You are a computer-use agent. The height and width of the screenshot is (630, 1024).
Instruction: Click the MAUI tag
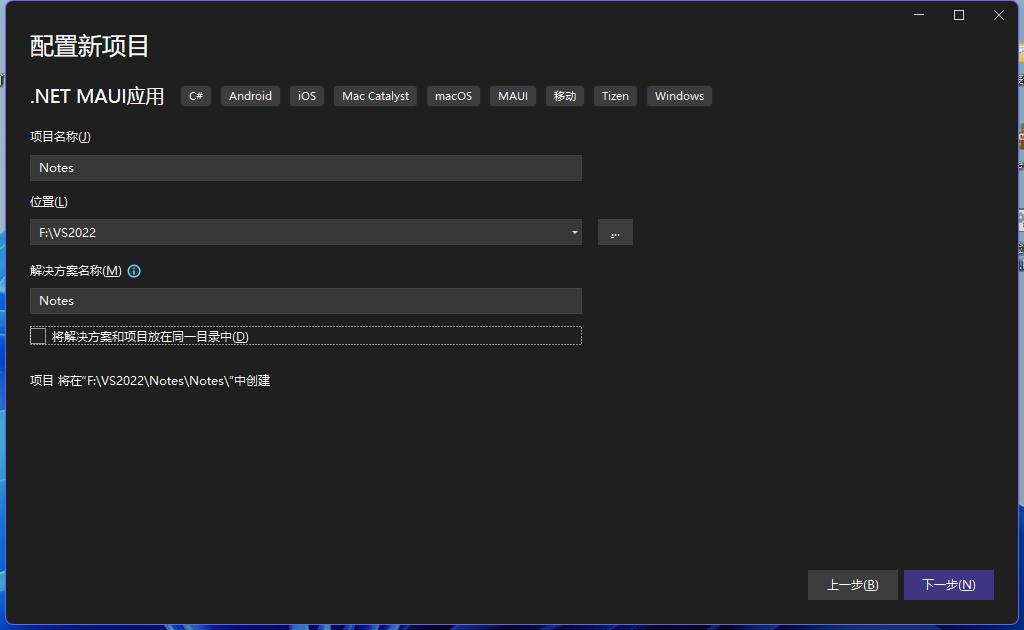[x=513, y=96]
